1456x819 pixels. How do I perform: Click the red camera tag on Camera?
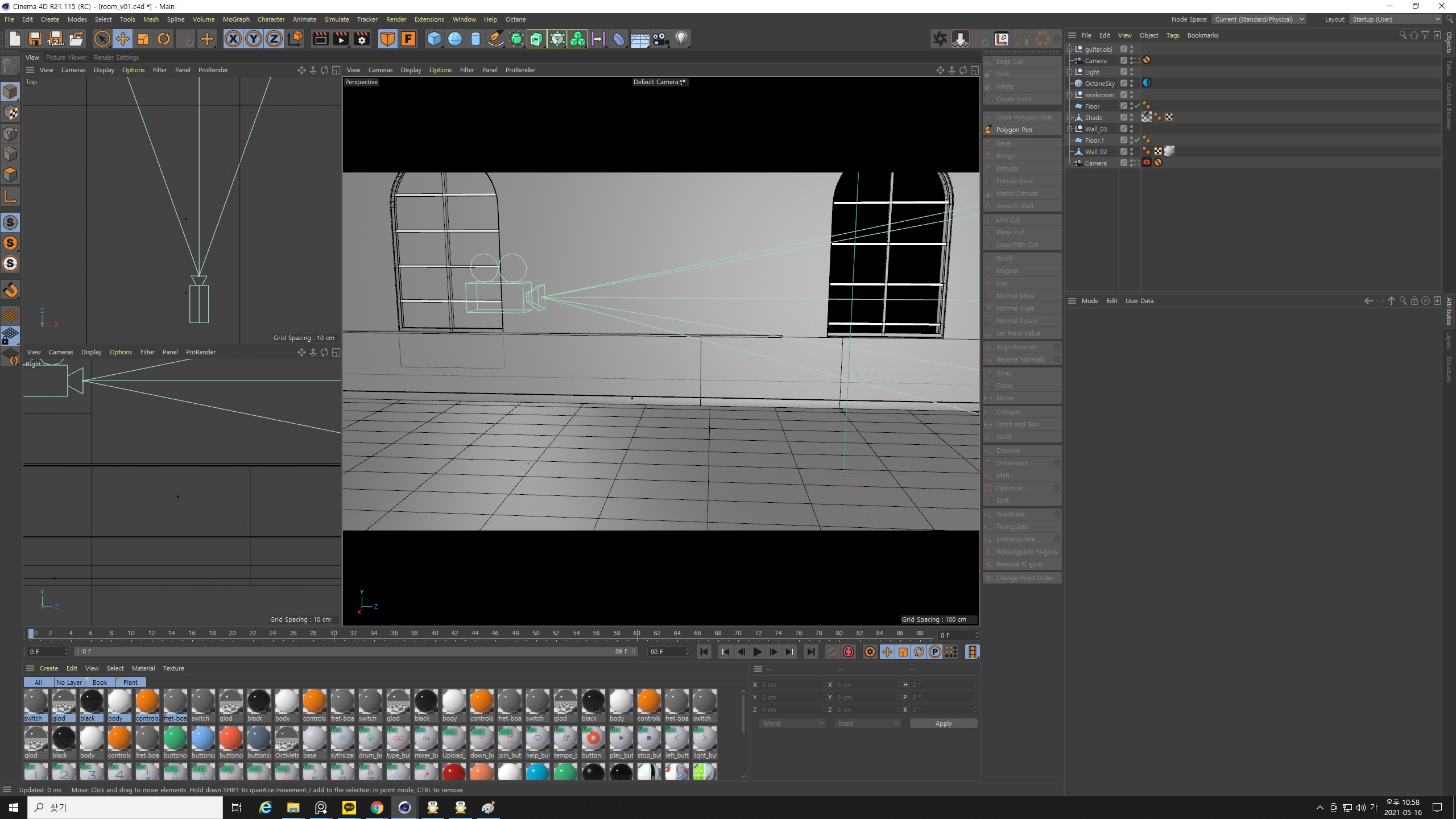(x=1147, y=163)
